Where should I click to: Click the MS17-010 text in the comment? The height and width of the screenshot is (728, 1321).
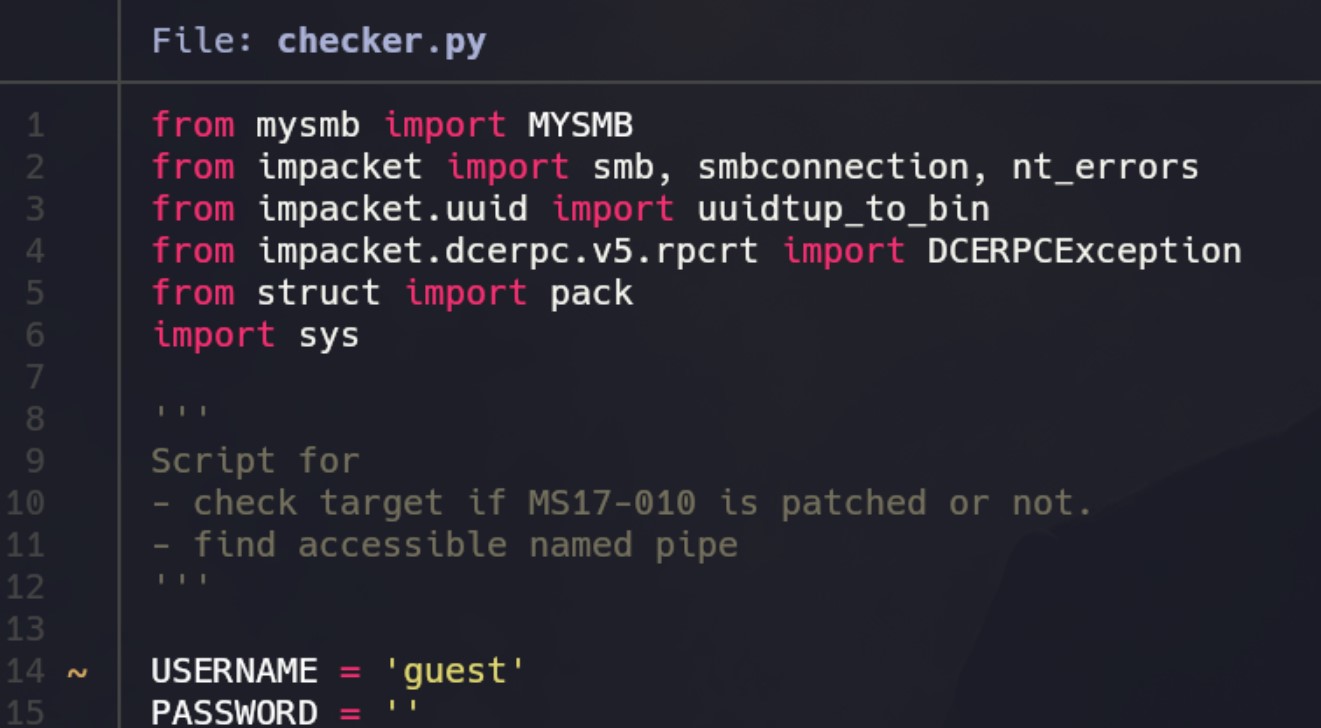click(612, 503)
